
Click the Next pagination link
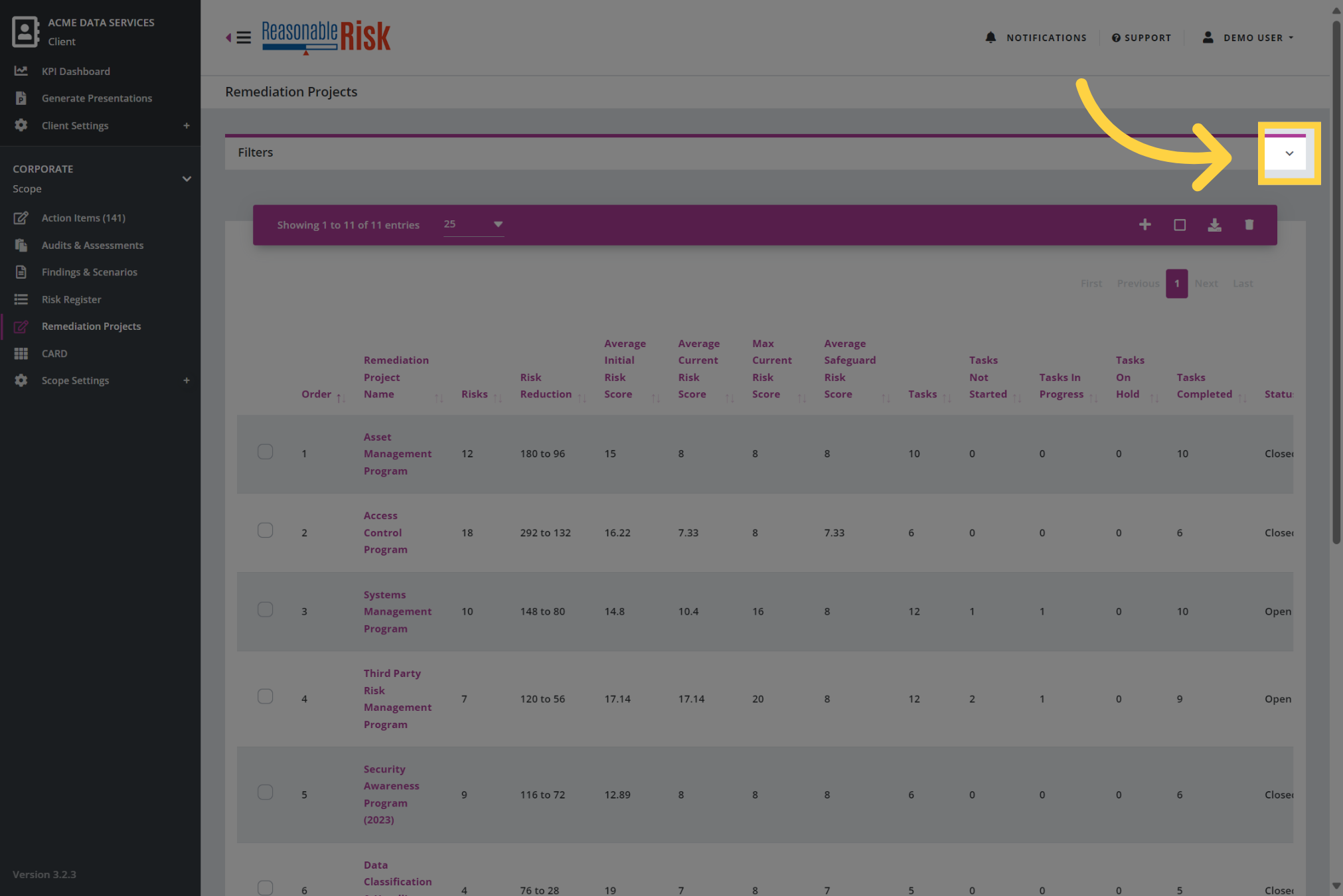tap(1206, 283)
